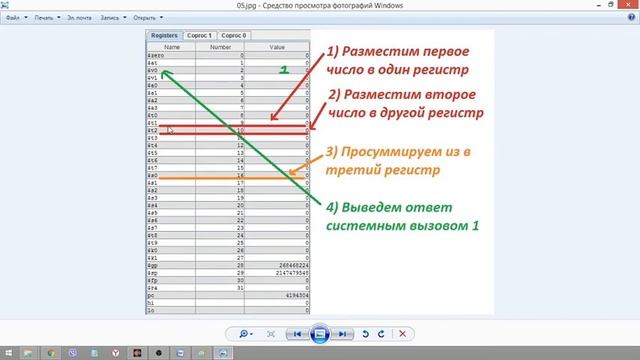Open the help question mark icon
This screenshot has height=360, width=640.
tap(631, 17)
